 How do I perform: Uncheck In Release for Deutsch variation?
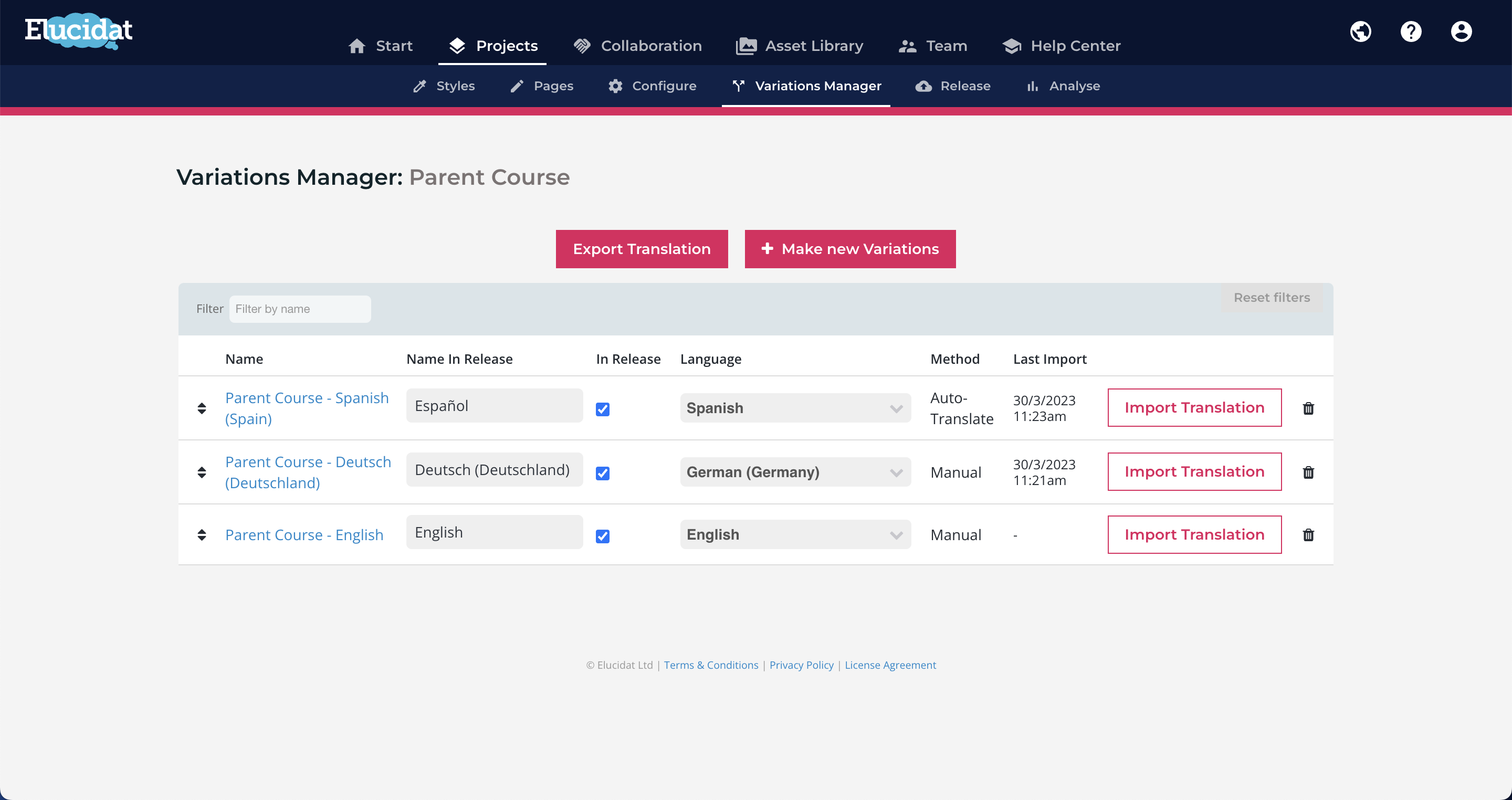coord(602,473)
